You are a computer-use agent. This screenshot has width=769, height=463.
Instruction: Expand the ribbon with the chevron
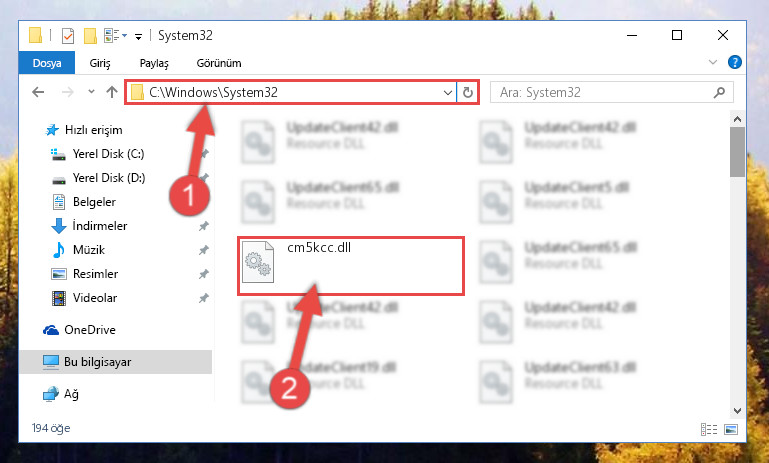(713, 62)
